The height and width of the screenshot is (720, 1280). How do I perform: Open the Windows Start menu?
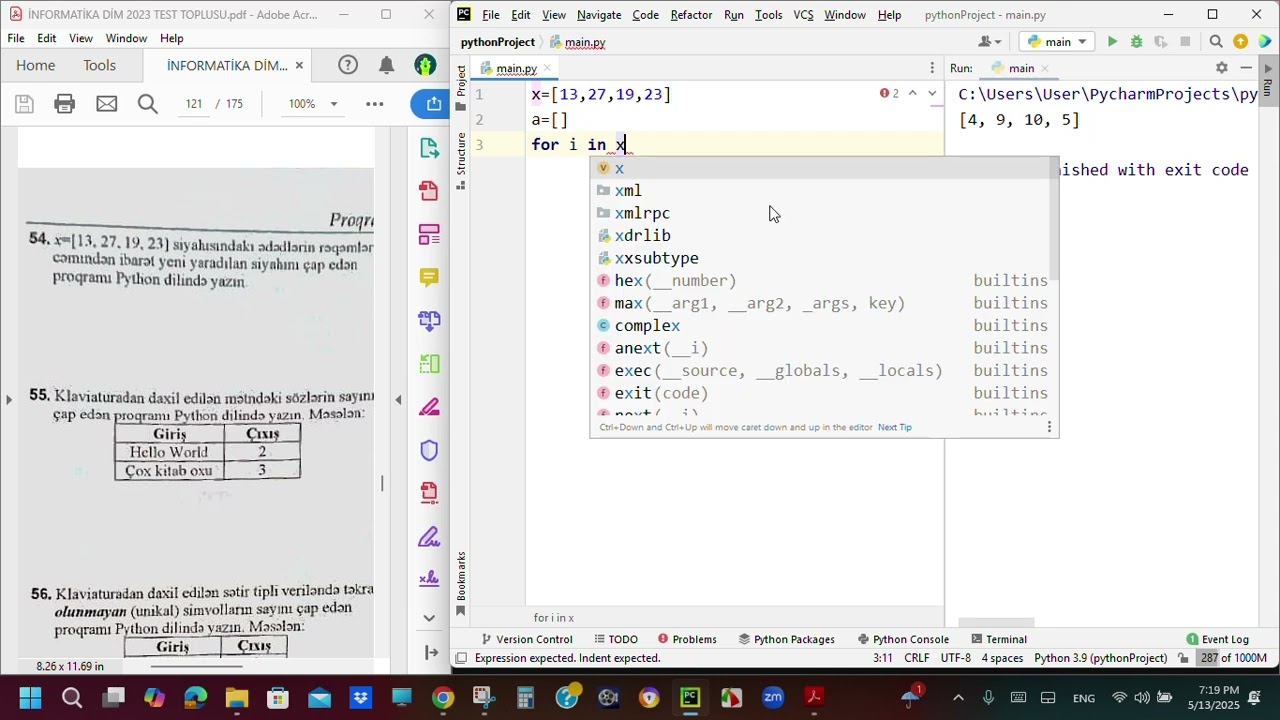pyautogui.click(x=30, y=697)
